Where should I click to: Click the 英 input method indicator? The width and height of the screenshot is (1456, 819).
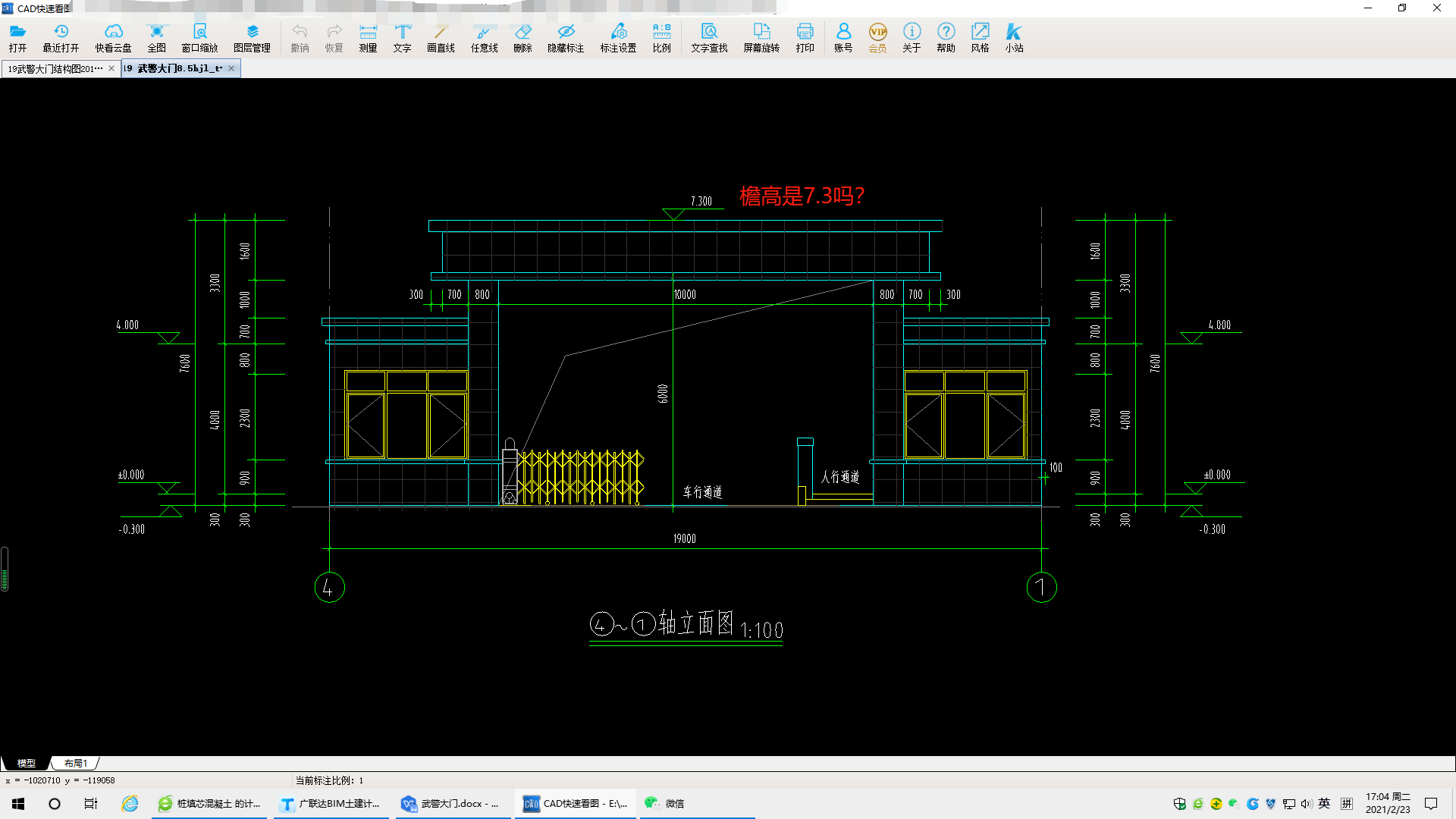coord(1324,804)
